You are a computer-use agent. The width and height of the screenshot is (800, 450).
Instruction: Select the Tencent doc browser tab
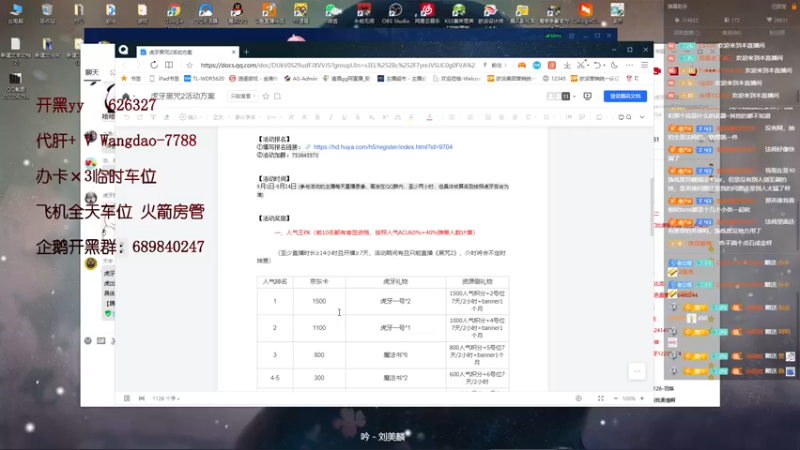point(187,52)
